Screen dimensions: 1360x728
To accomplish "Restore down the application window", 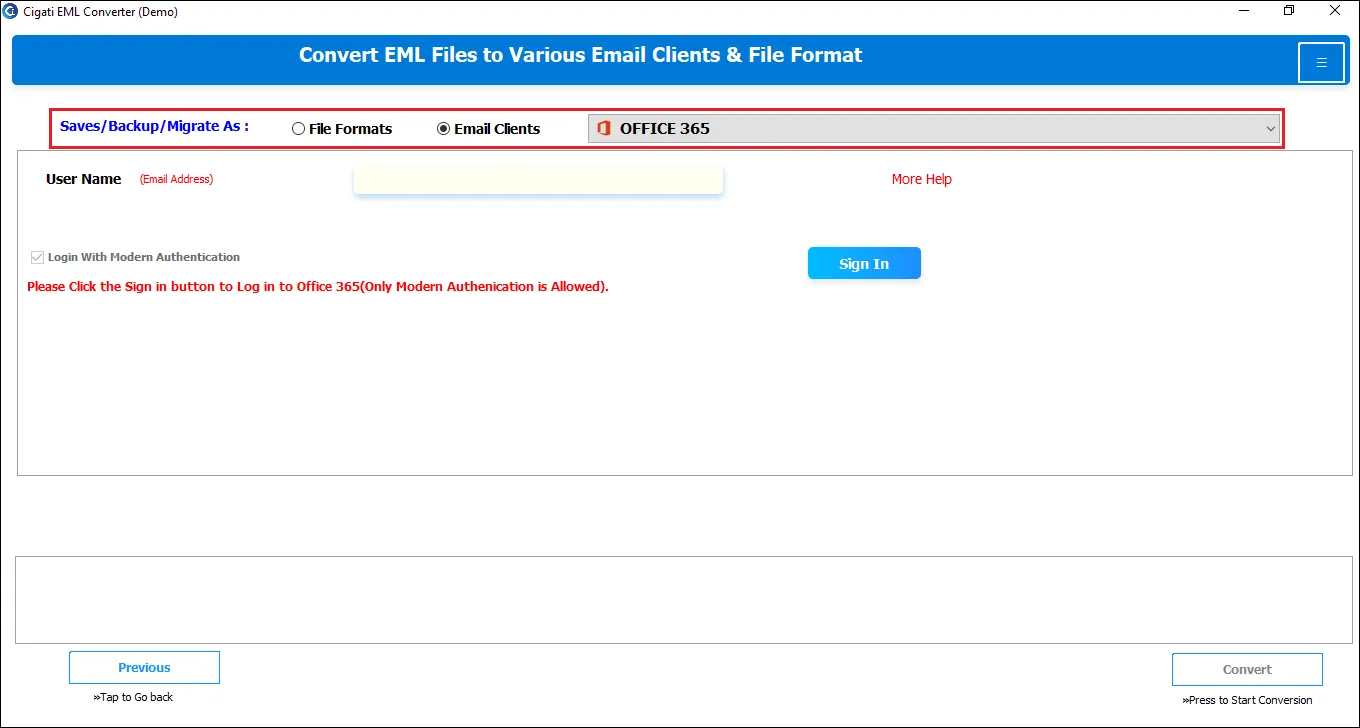I will click(1289, 11).
